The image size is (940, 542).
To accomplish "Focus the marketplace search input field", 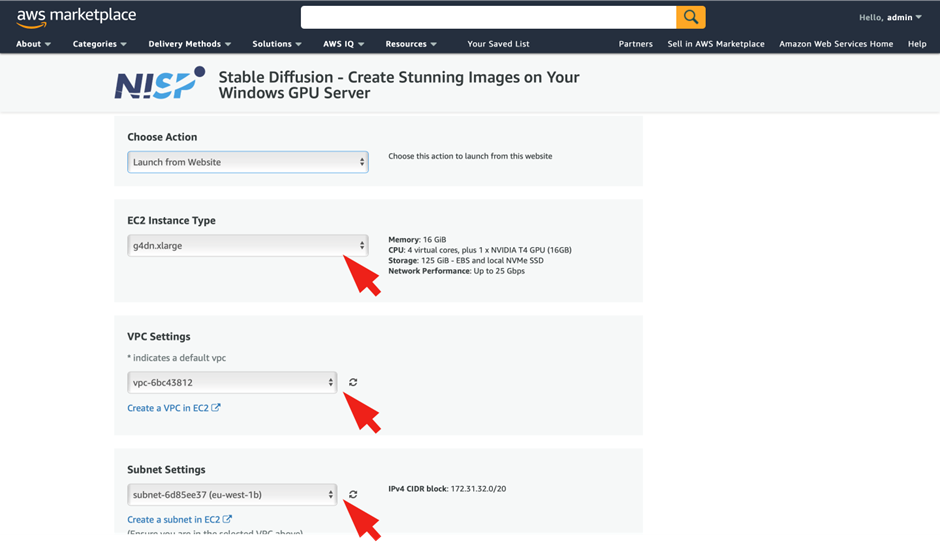I will tap(489, 17).
